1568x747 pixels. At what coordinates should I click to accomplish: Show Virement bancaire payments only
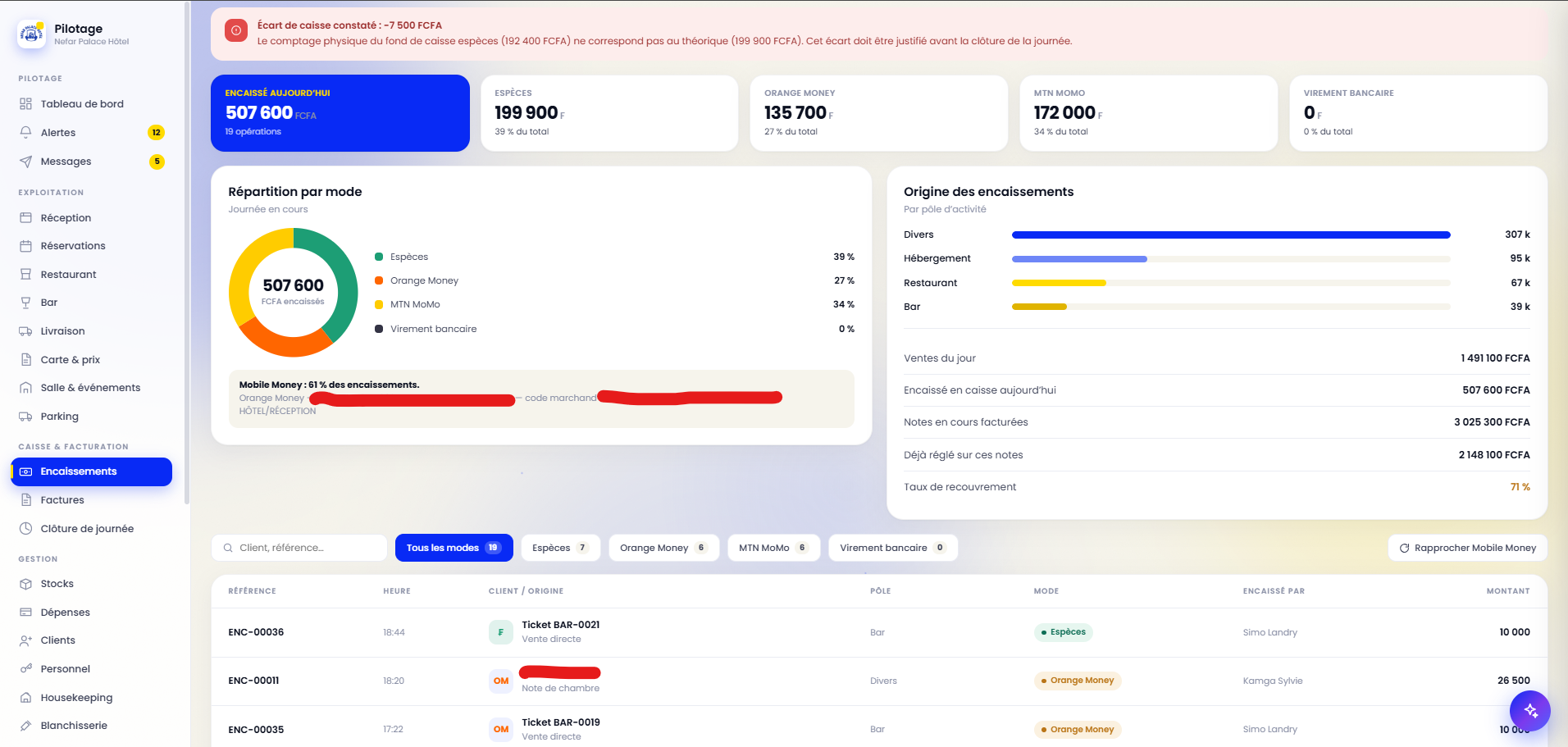(893, 548)
